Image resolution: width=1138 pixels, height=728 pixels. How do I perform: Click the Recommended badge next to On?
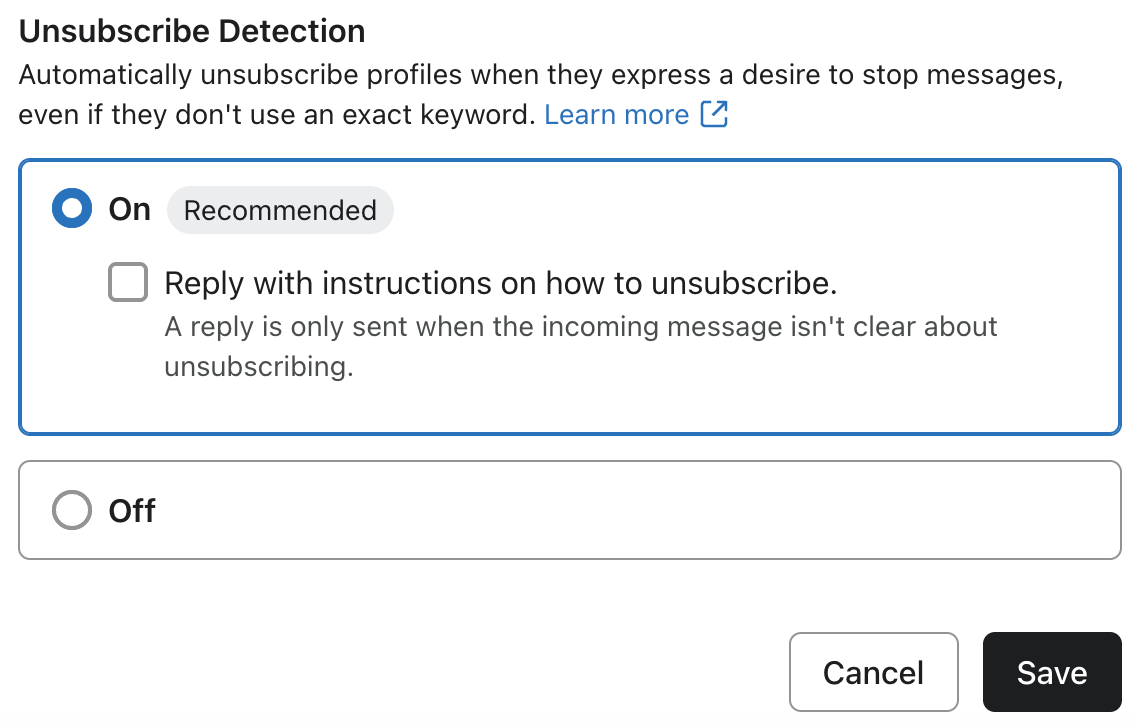tap(280, 210)
